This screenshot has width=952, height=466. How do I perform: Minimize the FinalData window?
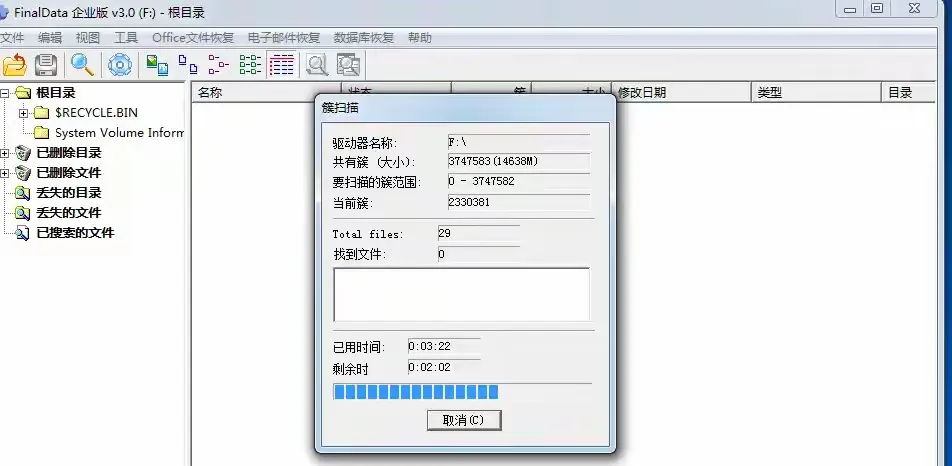tap(850, 9)
